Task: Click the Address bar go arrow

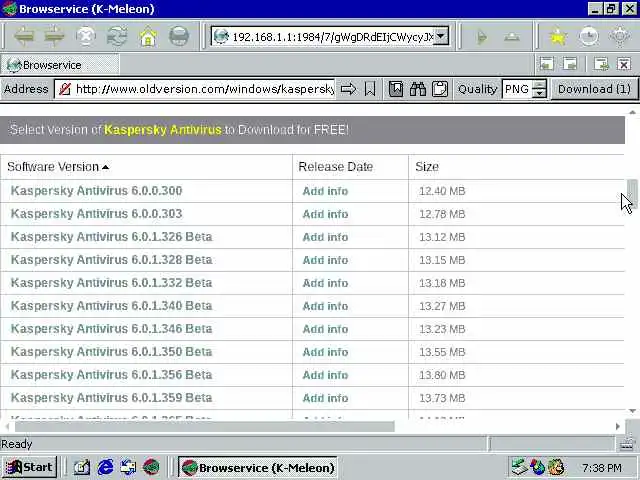Action: point(348,89)
